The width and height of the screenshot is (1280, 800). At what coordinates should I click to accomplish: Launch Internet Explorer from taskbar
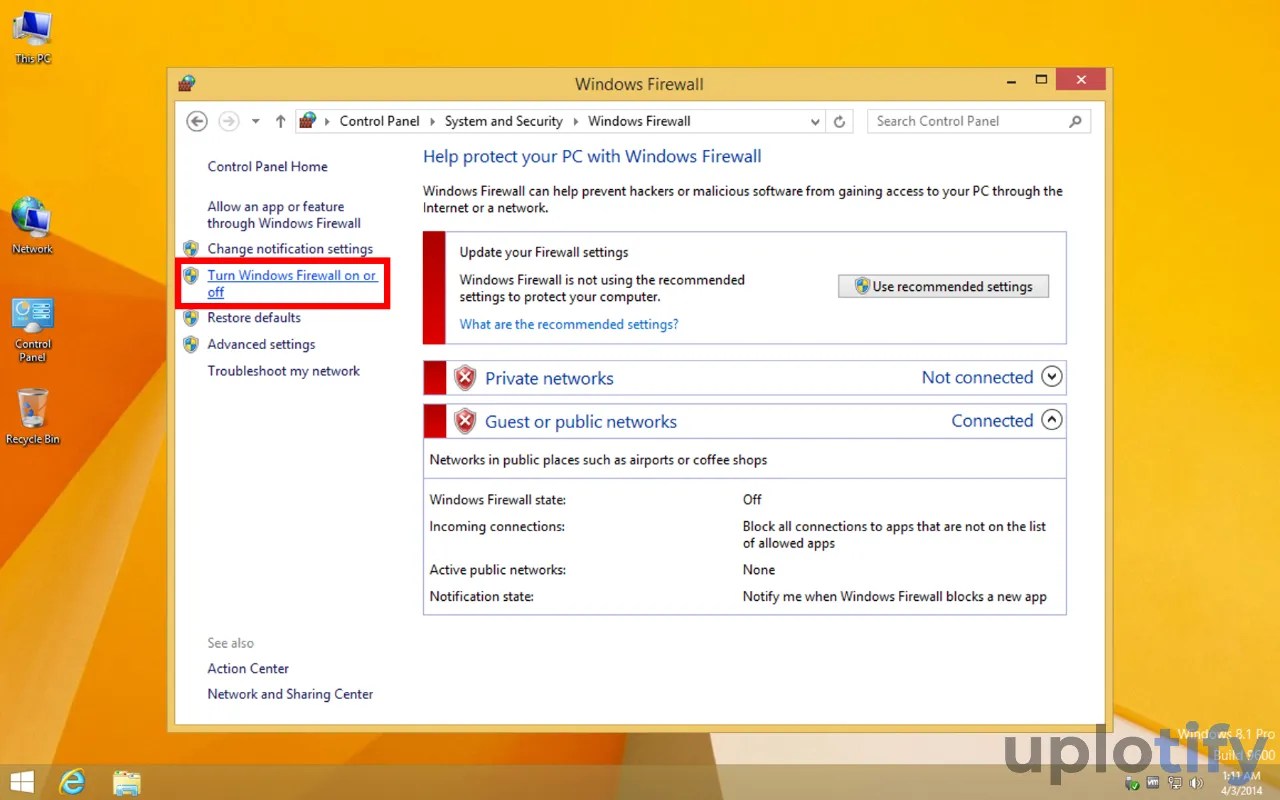coord(72,781)
